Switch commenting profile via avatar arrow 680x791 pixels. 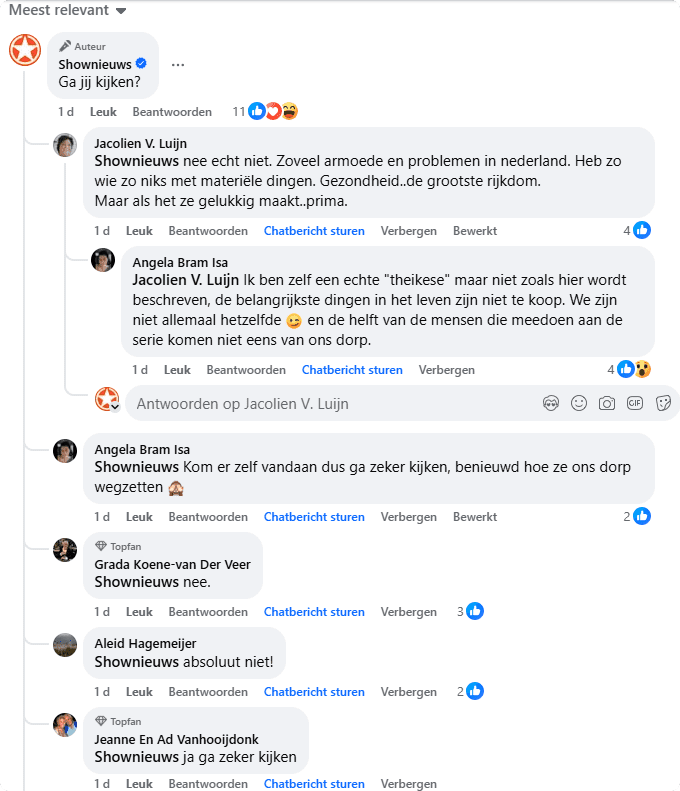[x=115, y=407]
